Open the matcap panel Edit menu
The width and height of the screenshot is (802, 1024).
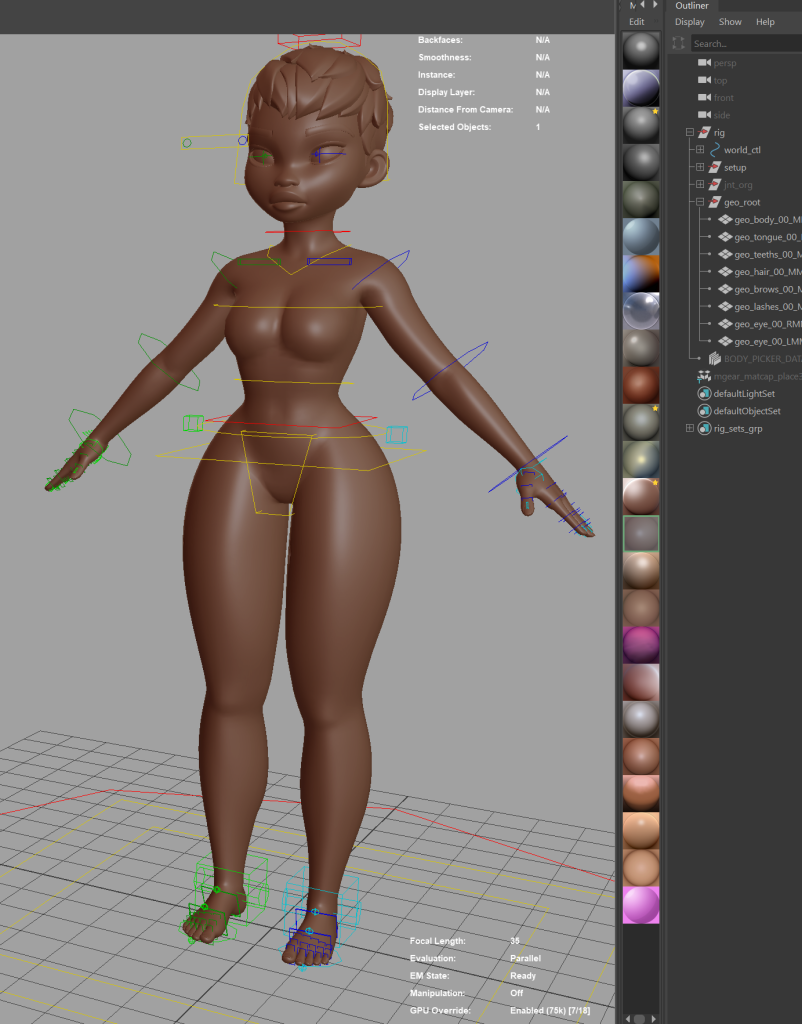coord(636,22)
